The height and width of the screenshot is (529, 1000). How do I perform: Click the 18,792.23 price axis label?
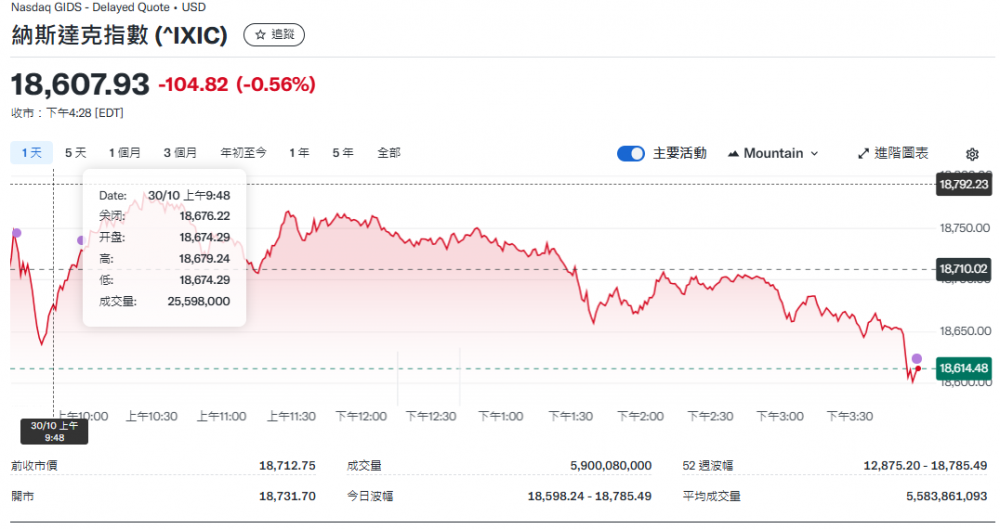(x=963, y=184)
